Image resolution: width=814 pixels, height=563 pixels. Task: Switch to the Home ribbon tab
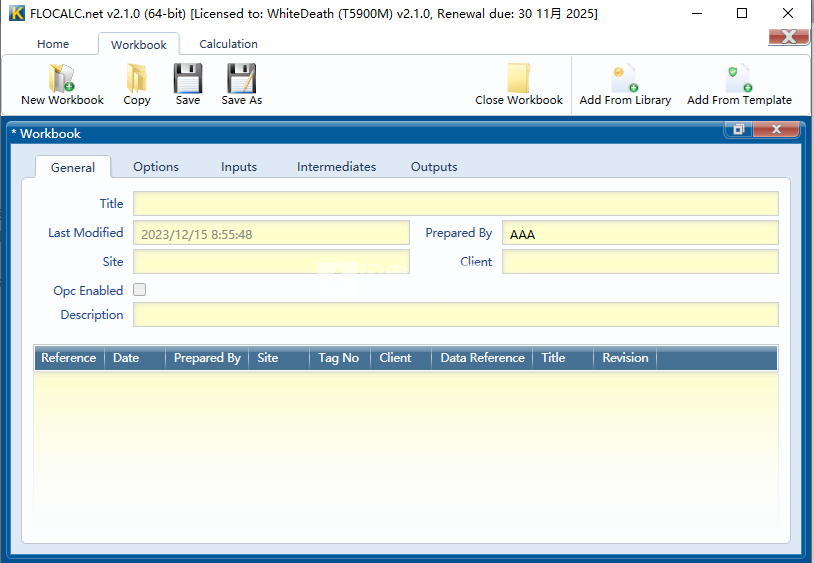[53, 44]
